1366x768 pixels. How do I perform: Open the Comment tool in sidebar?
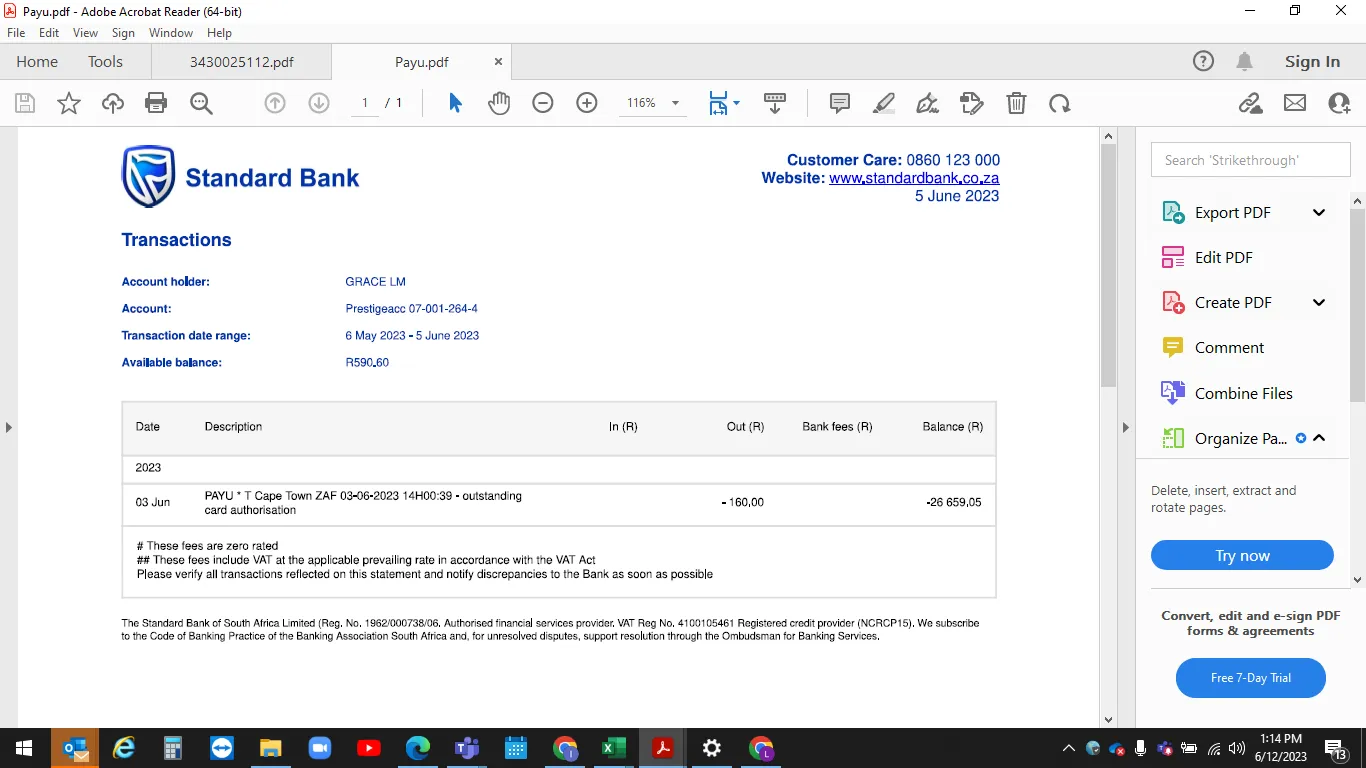pos(1229,347)
